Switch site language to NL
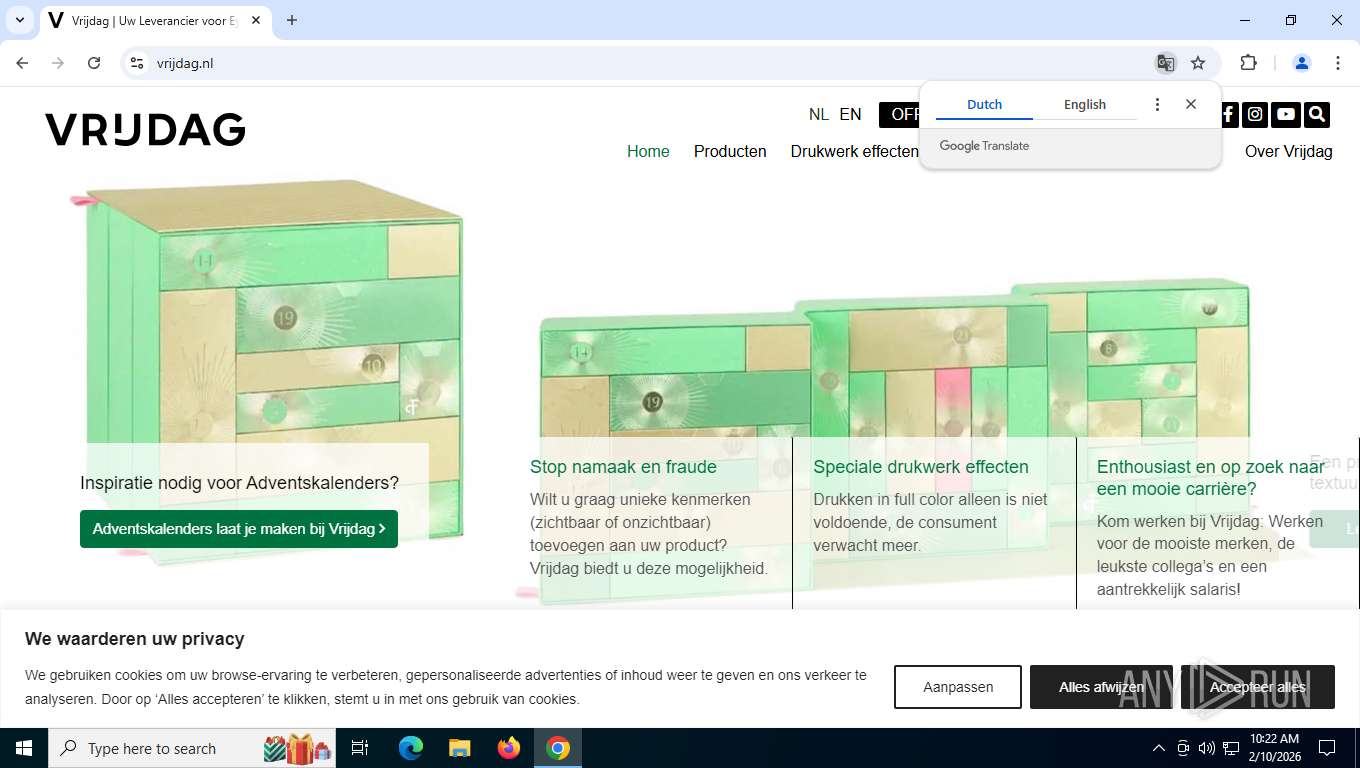The height and width of the screenshot is (768, 1360). 819,114
